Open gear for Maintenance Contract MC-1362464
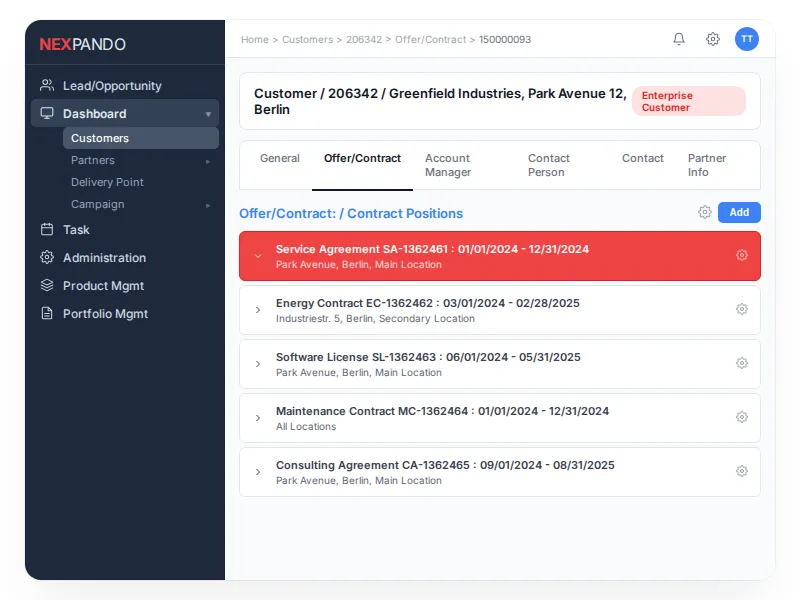This screenshot has height=600, width=800. pyautogui.click(x=742, y=417)
